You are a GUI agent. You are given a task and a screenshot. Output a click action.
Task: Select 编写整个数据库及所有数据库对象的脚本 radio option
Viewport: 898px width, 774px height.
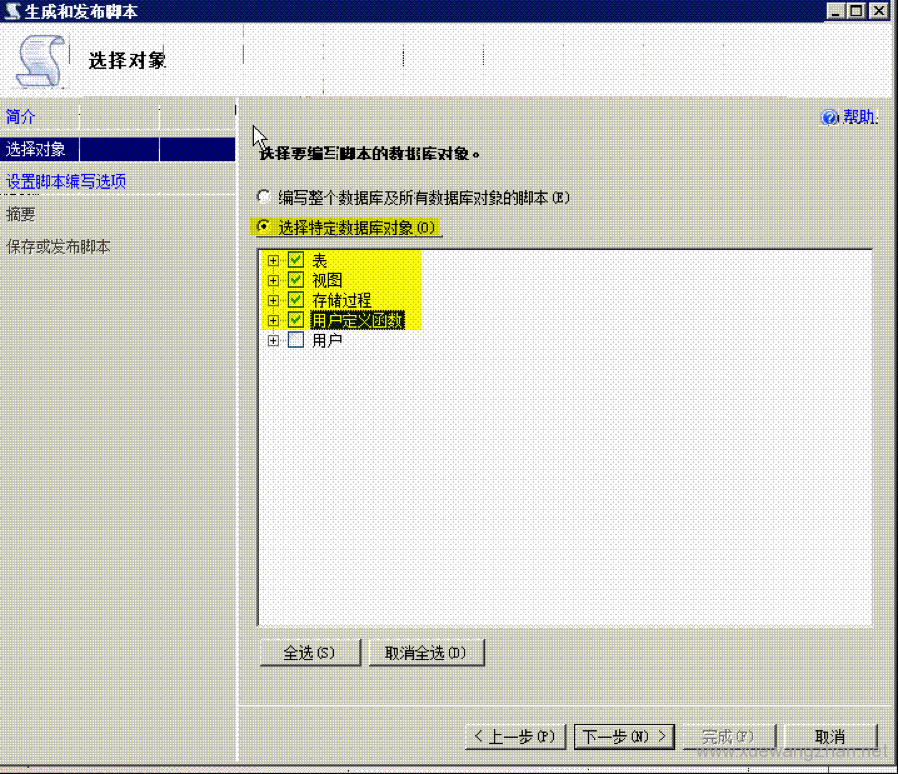tap(264, 197)
